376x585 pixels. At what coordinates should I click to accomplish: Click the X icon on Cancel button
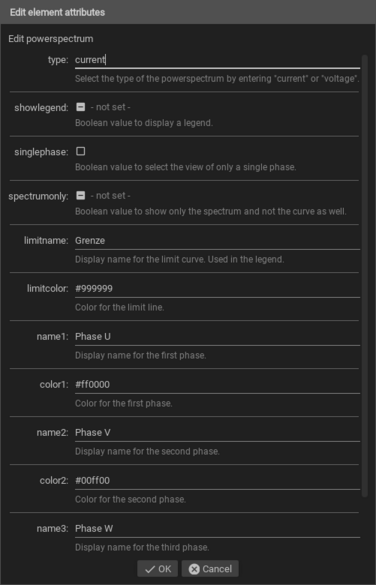click(194, 569)
